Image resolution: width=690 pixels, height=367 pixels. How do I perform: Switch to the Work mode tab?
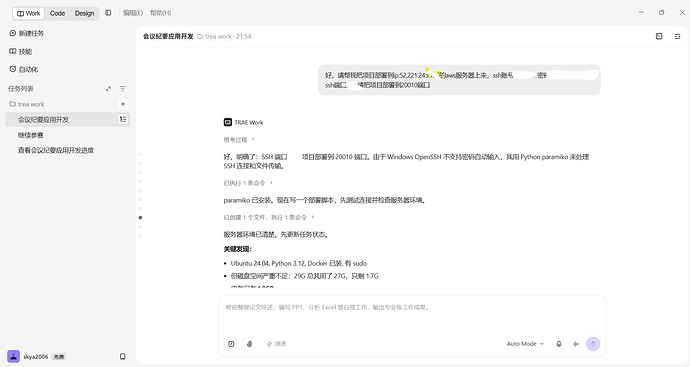[29, 13]
